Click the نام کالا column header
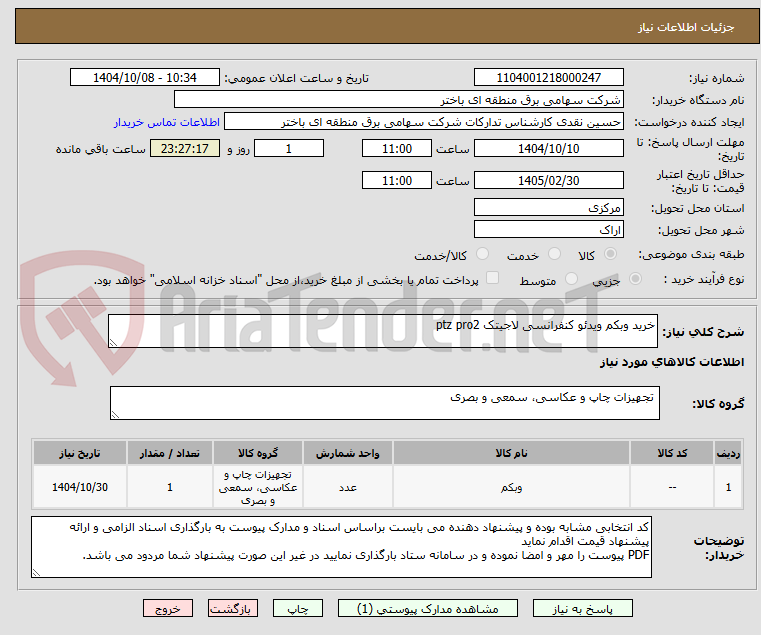The height and width of the screenshot is (635, 761). tap(512, 453)
